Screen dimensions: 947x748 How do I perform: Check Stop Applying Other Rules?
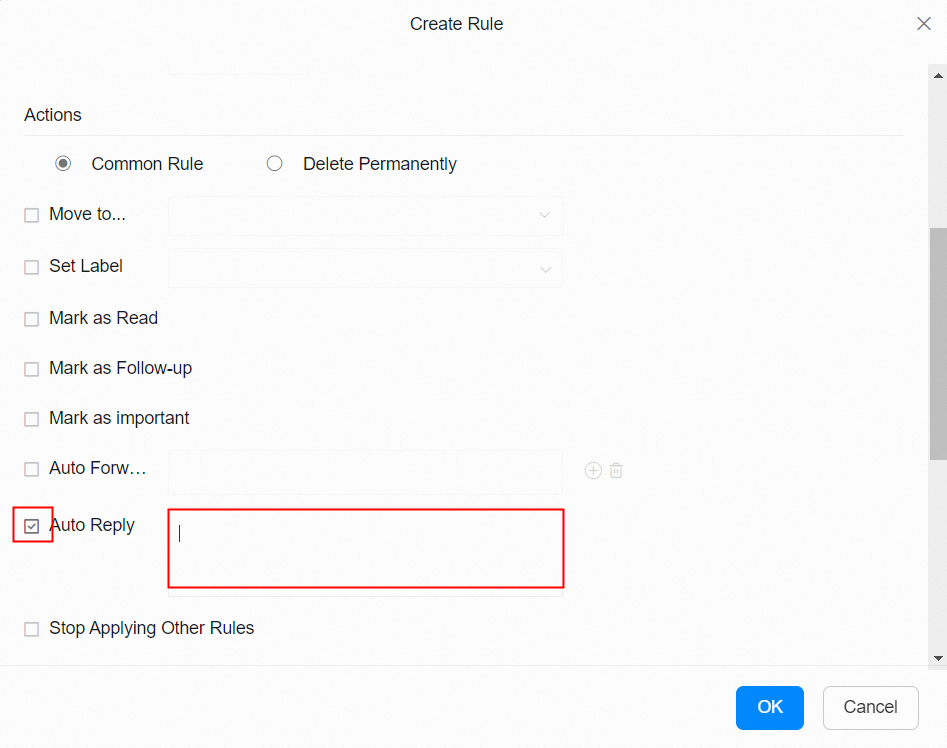(x=32, y=629)
